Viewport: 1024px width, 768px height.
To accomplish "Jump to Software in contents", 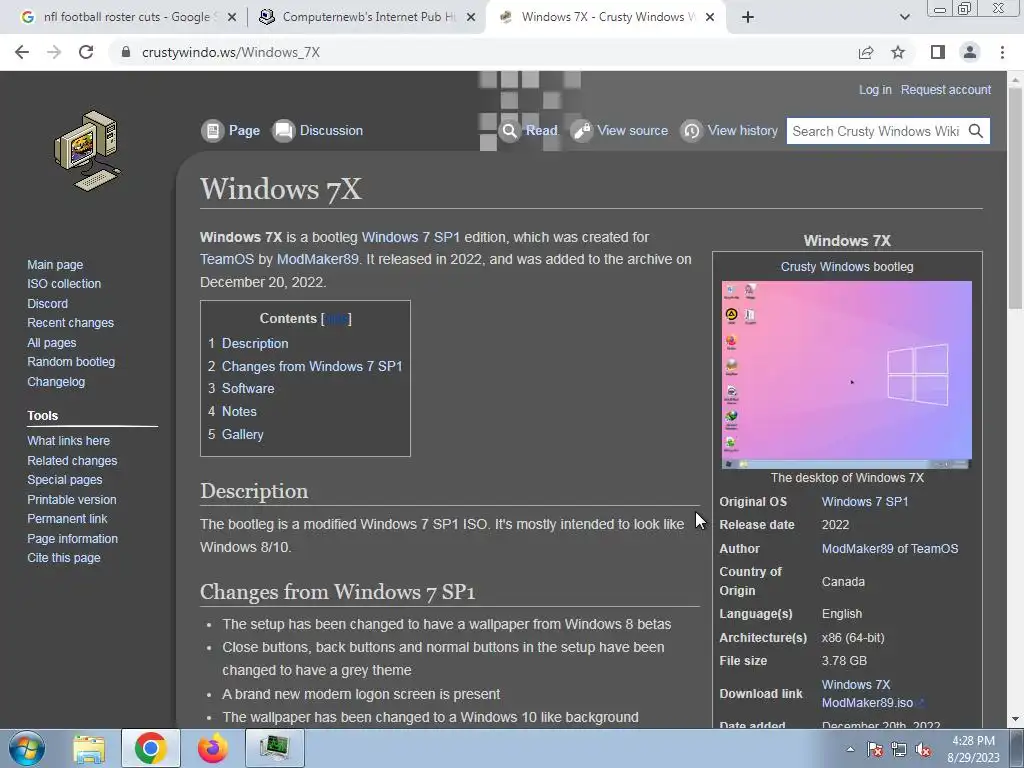I will (248, 389).
